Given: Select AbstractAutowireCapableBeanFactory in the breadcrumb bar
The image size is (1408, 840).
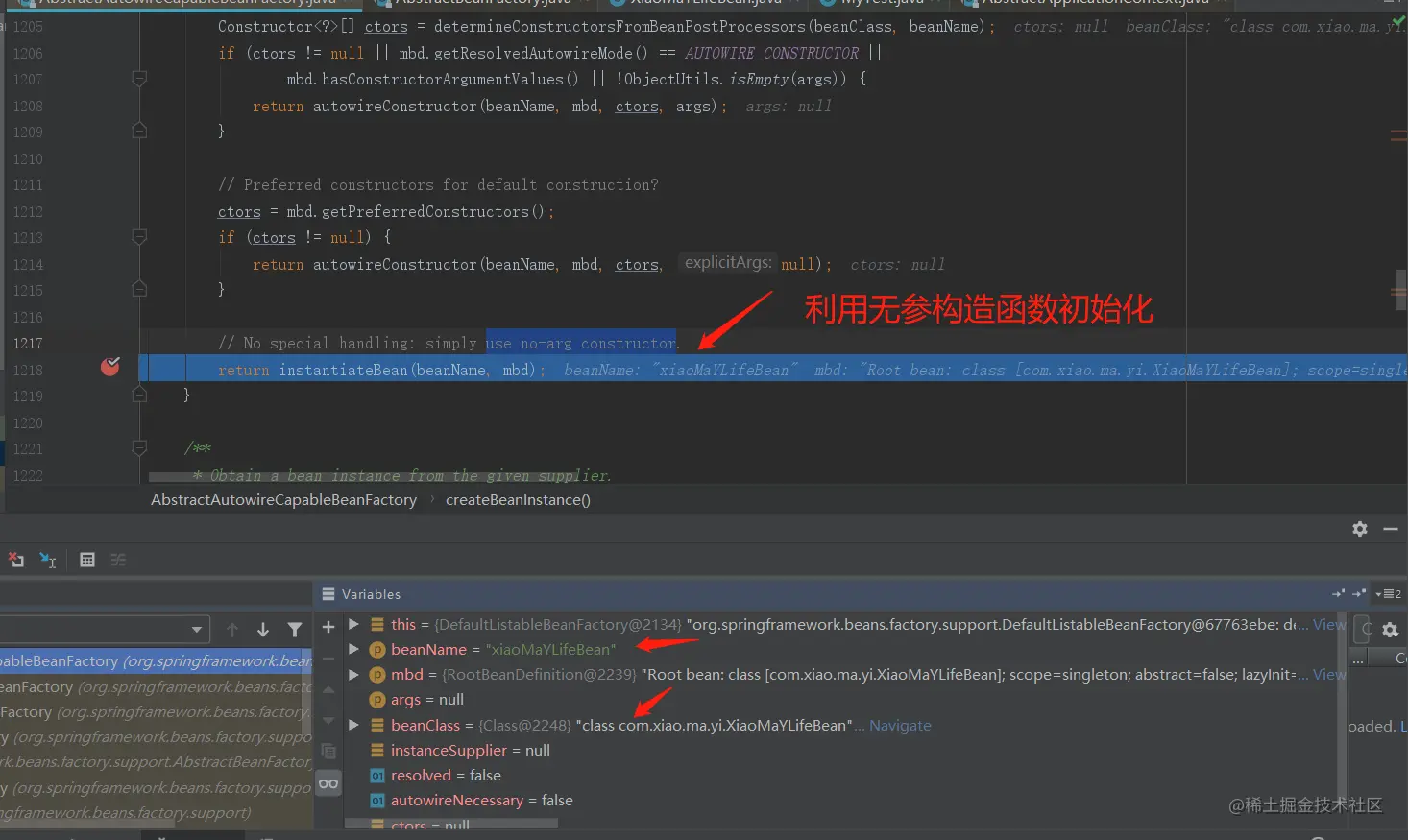Looking at the screenshot, I should click(x=283, y=499).
